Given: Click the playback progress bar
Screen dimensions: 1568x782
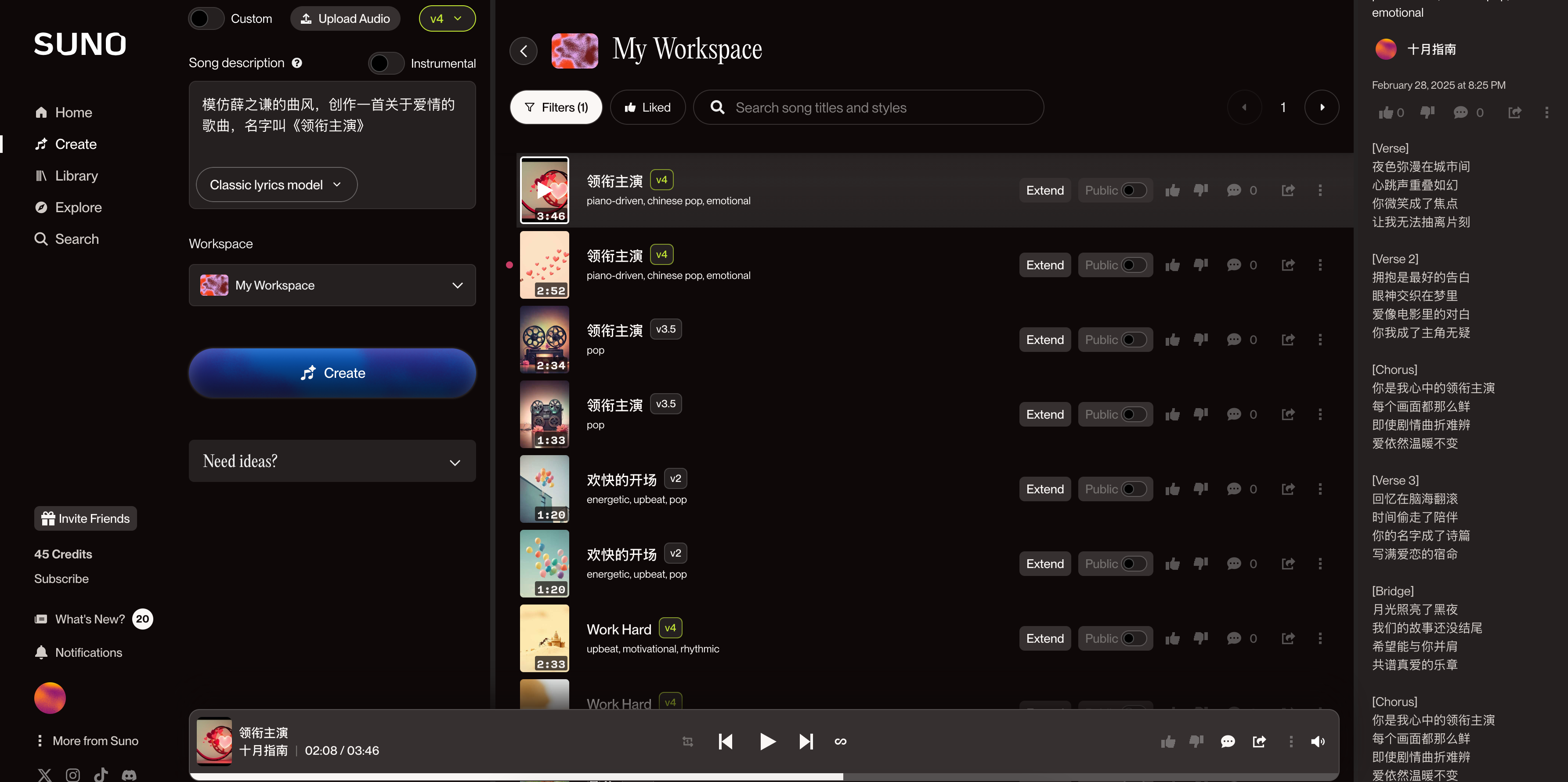Looking at the screenshot, I should 763,777.
